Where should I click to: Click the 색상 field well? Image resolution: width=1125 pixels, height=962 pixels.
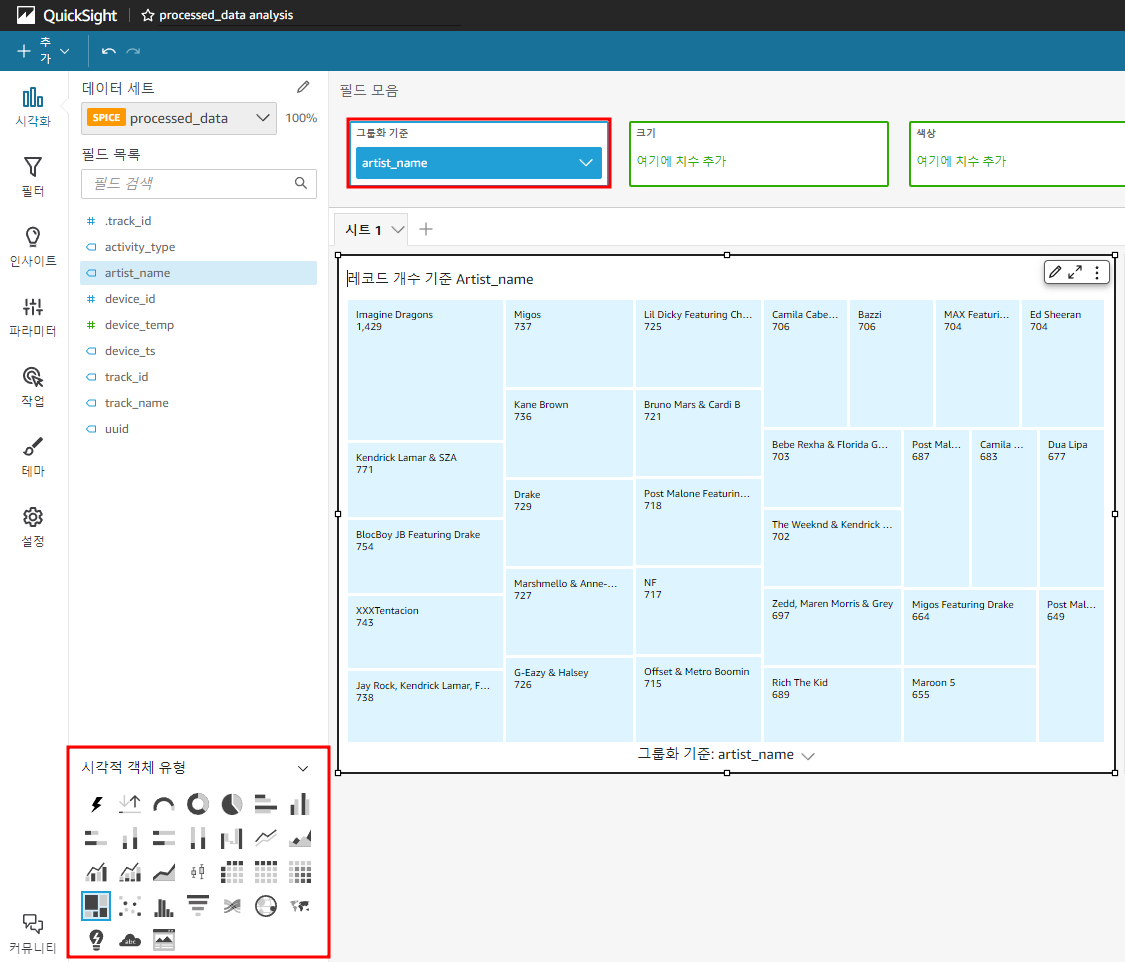coord(1017,154)
